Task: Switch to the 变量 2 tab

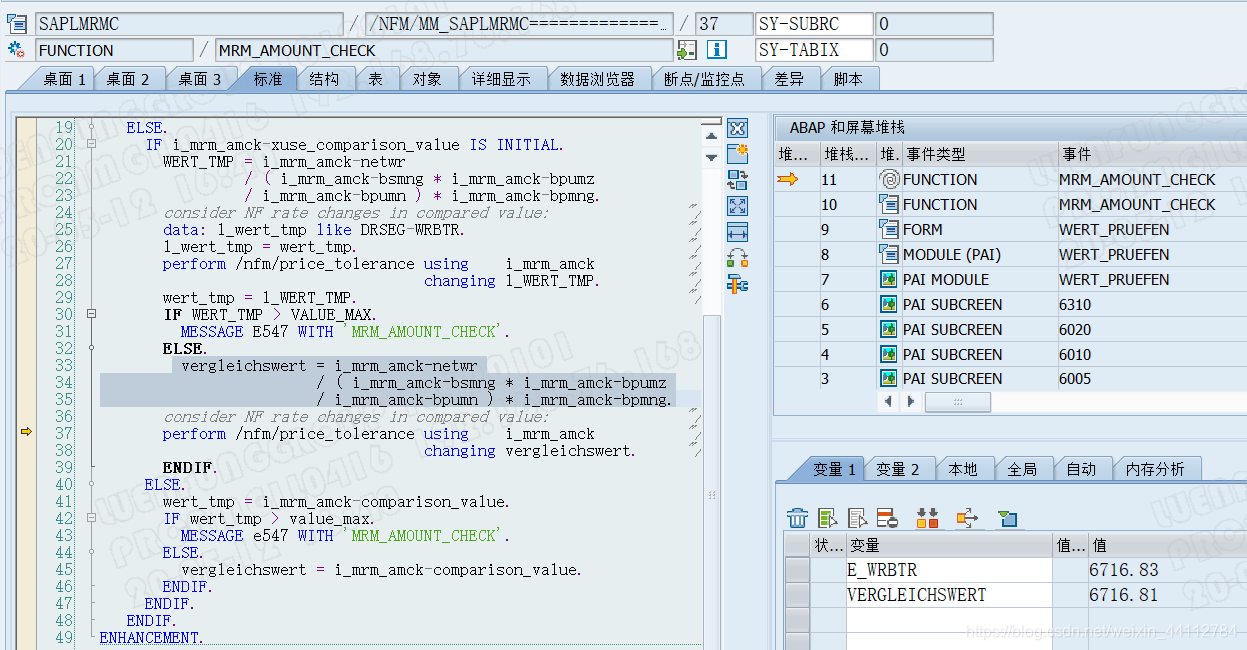Action: (898, 469)
